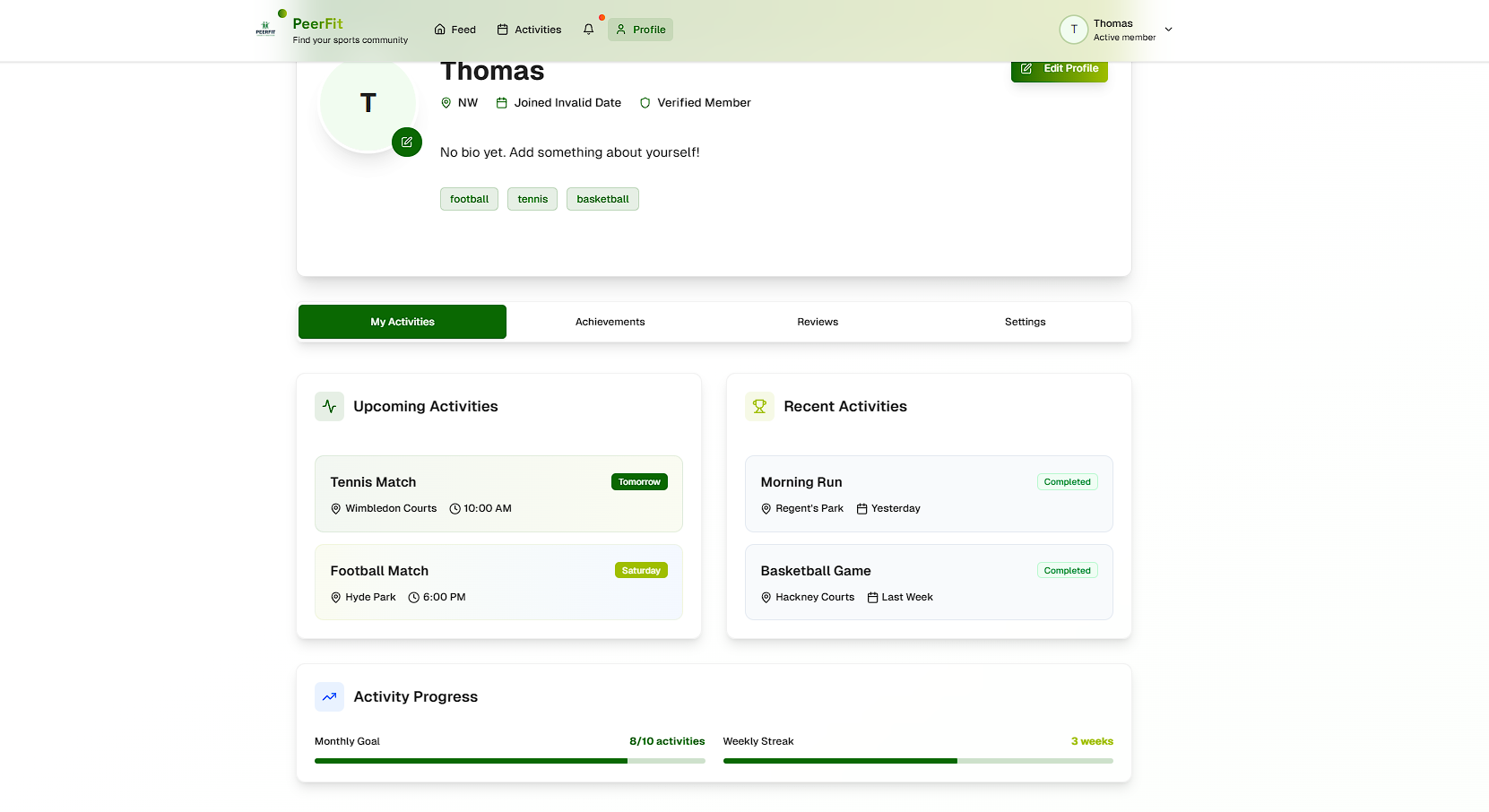Click the Monthly Goal progress bar
Screen dimensions: 1489x812
[x=509, y=761]
